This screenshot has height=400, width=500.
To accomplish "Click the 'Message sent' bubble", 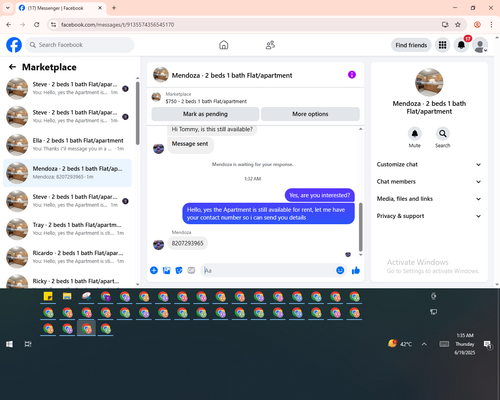I will [190, 145].
